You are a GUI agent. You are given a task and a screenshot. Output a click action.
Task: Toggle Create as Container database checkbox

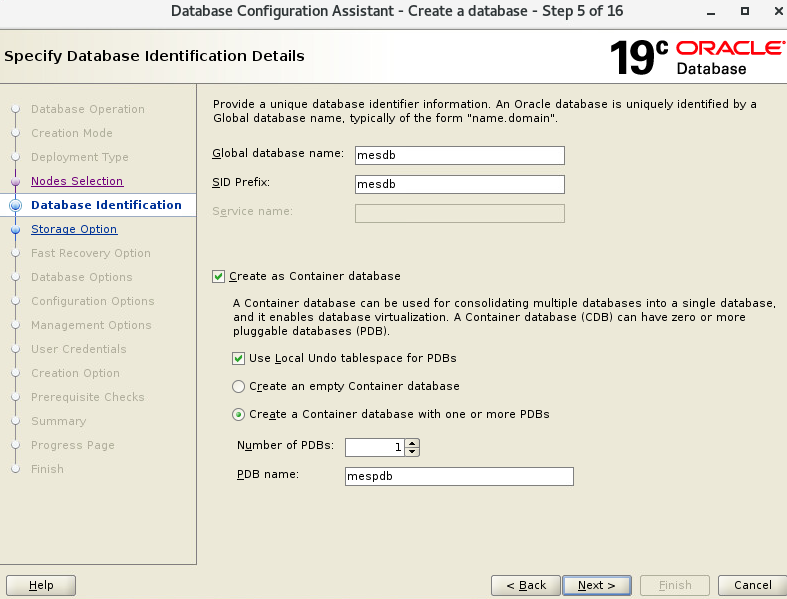point(219,277)
